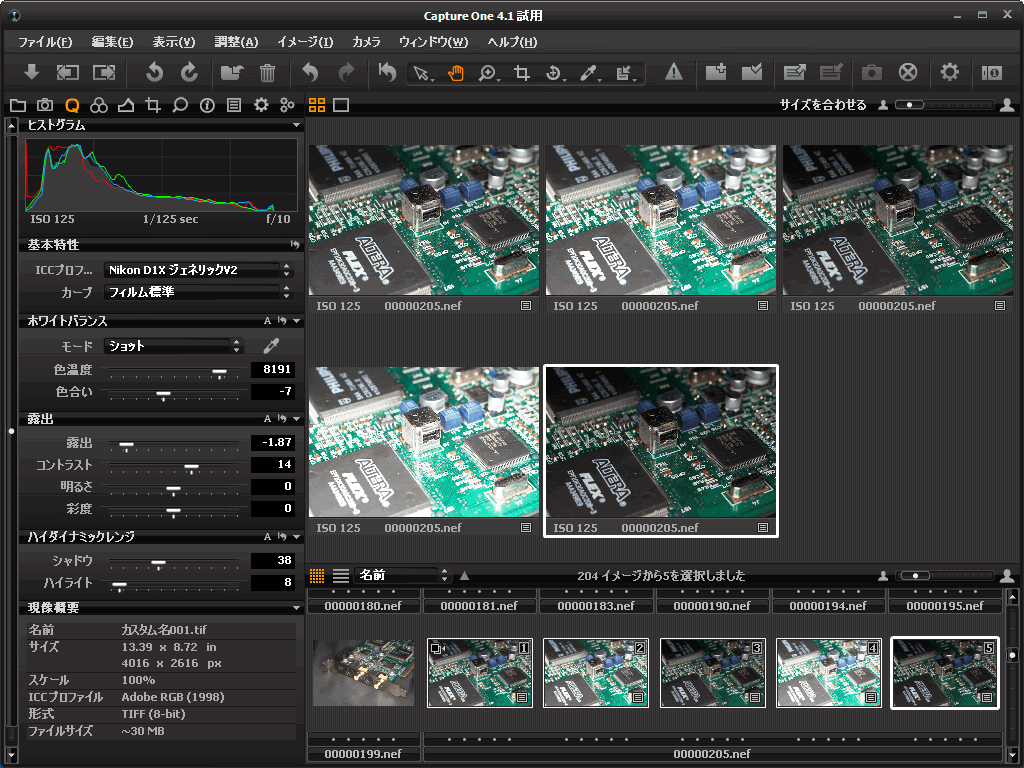Switch browser to list view

tap(341, 575)
